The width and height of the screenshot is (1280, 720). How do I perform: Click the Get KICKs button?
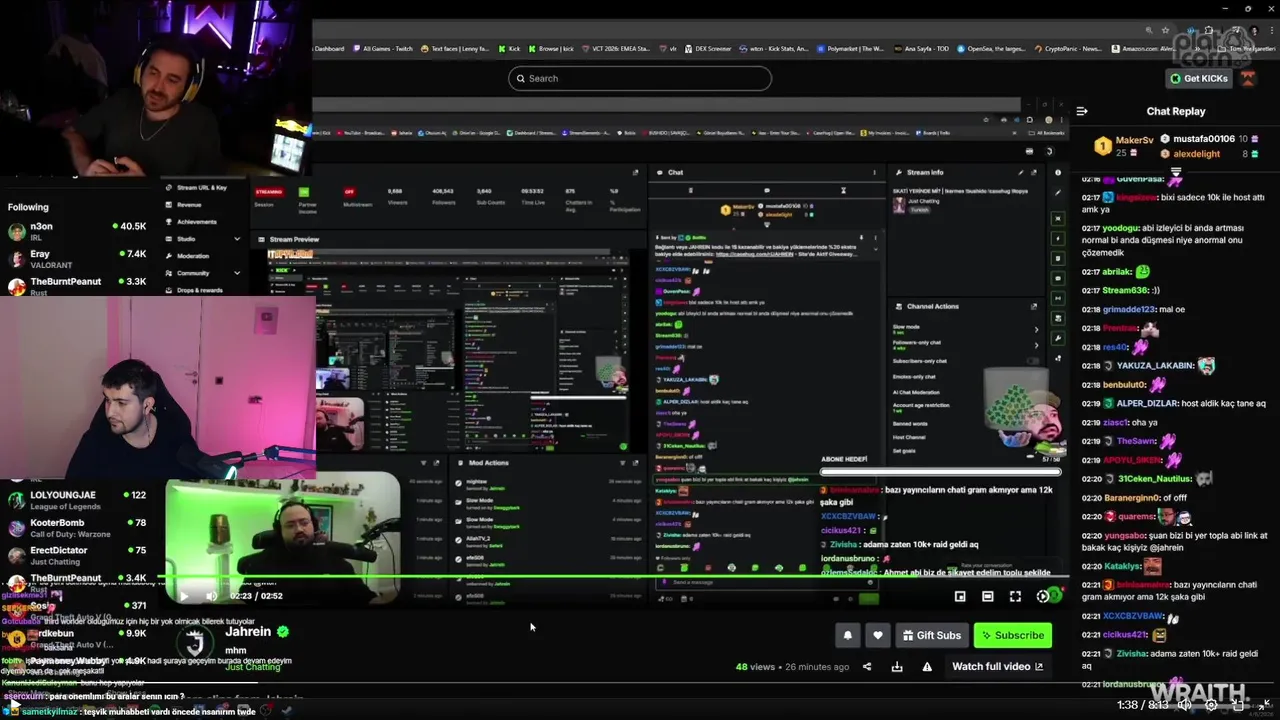1198,78
